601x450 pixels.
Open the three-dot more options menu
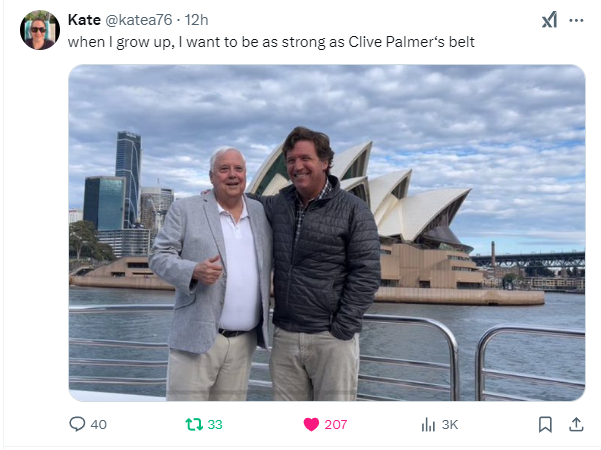(576, 20)
